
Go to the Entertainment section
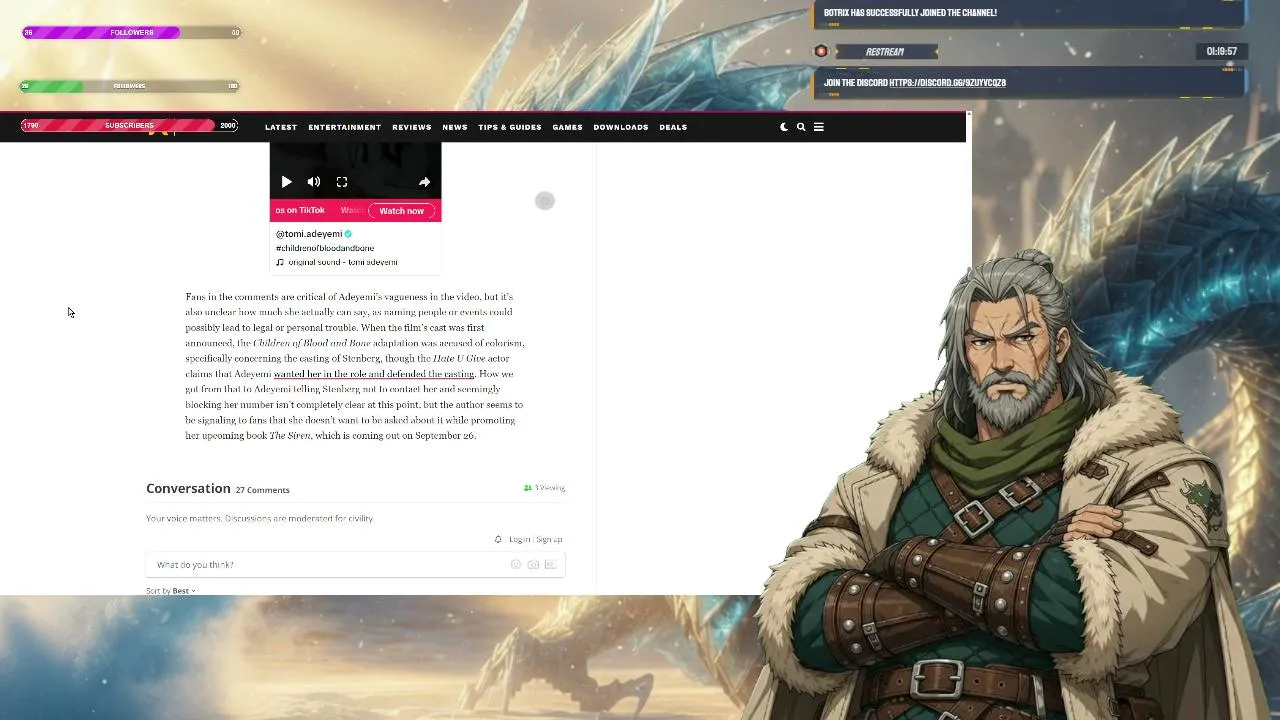345,127
